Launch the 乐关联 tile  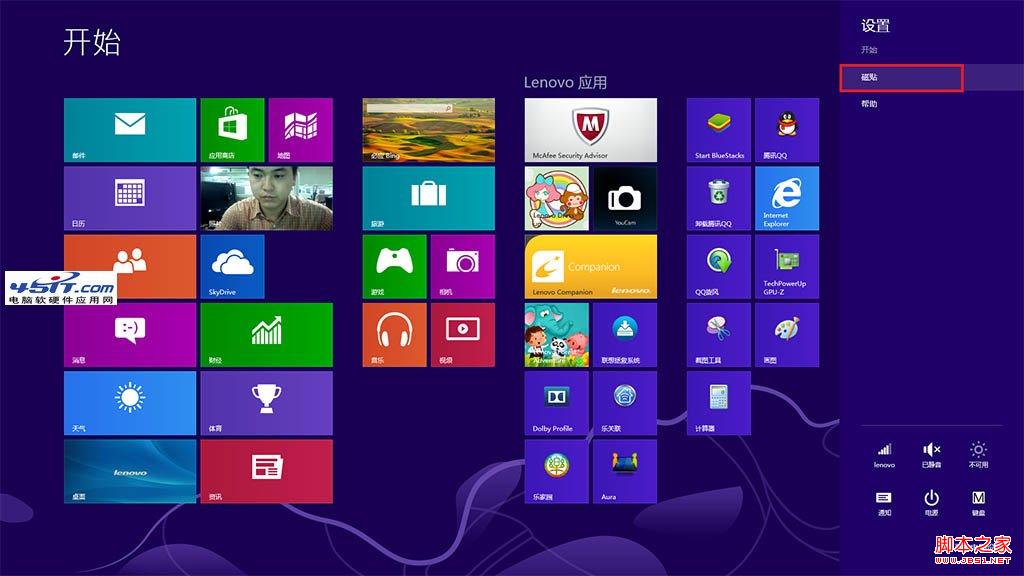625,403
